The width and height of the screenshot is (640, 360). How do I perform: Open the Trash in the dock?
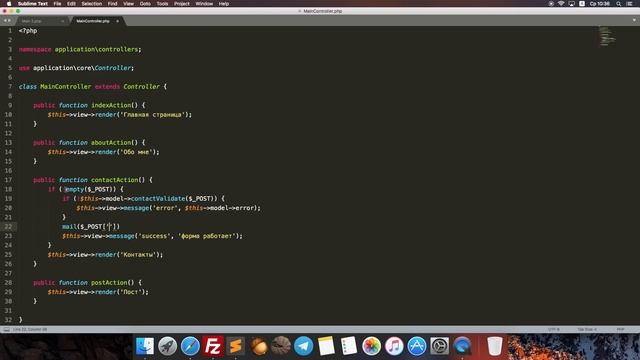pyautogui.click(x=495, y=346)
